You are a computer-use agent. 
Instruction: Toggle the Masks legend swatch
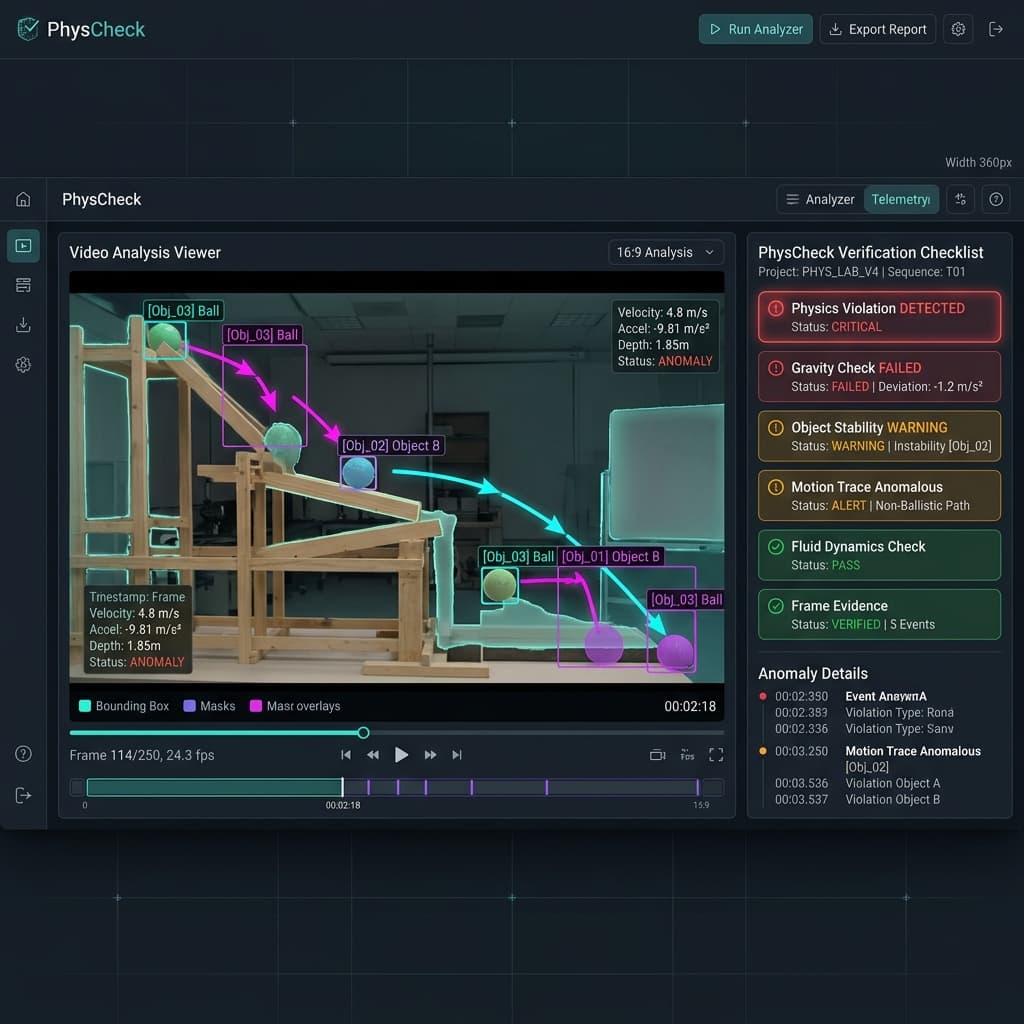(189, 706)
